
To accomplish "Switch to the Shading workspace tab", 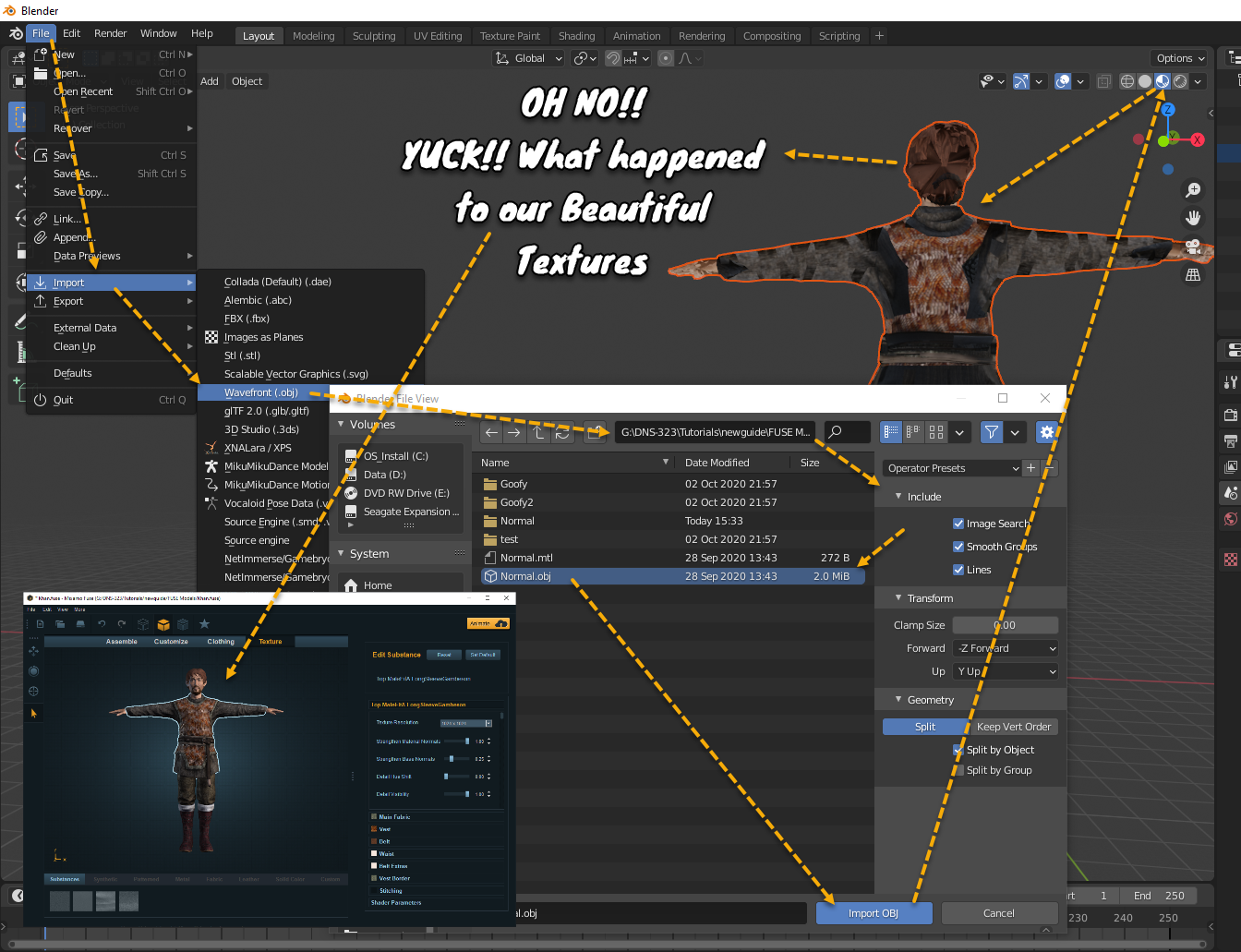I will coord(576,36).
